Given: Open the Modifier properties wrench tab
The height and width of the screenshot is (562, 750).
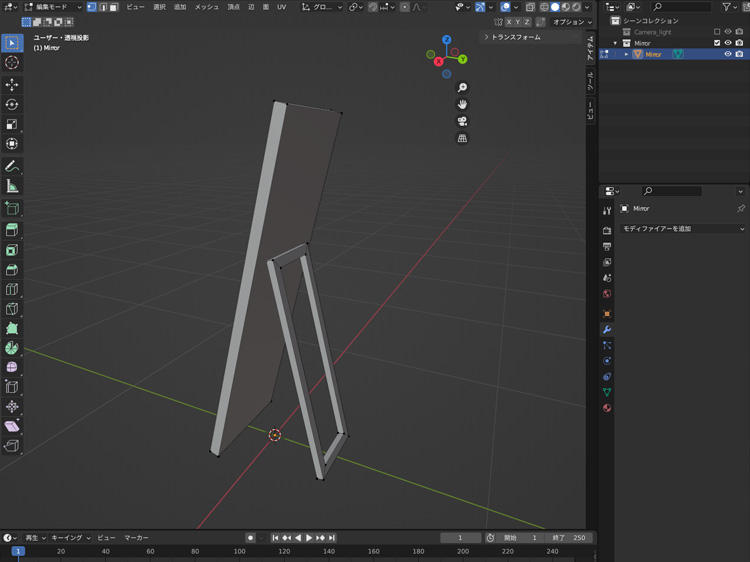Looking at the screenshot, I should (607, 329).
